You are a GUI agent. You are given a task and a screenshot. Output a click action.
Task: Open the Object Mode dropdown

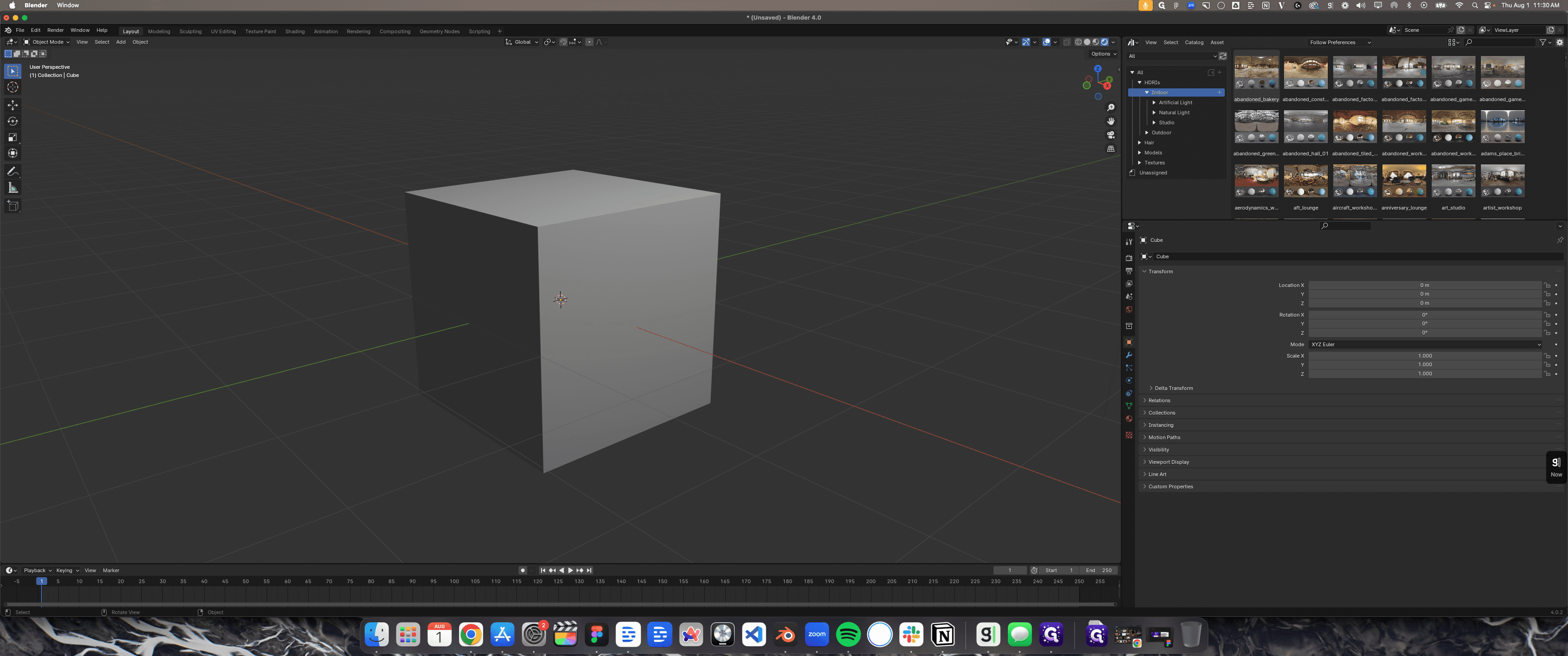[46, 42]
